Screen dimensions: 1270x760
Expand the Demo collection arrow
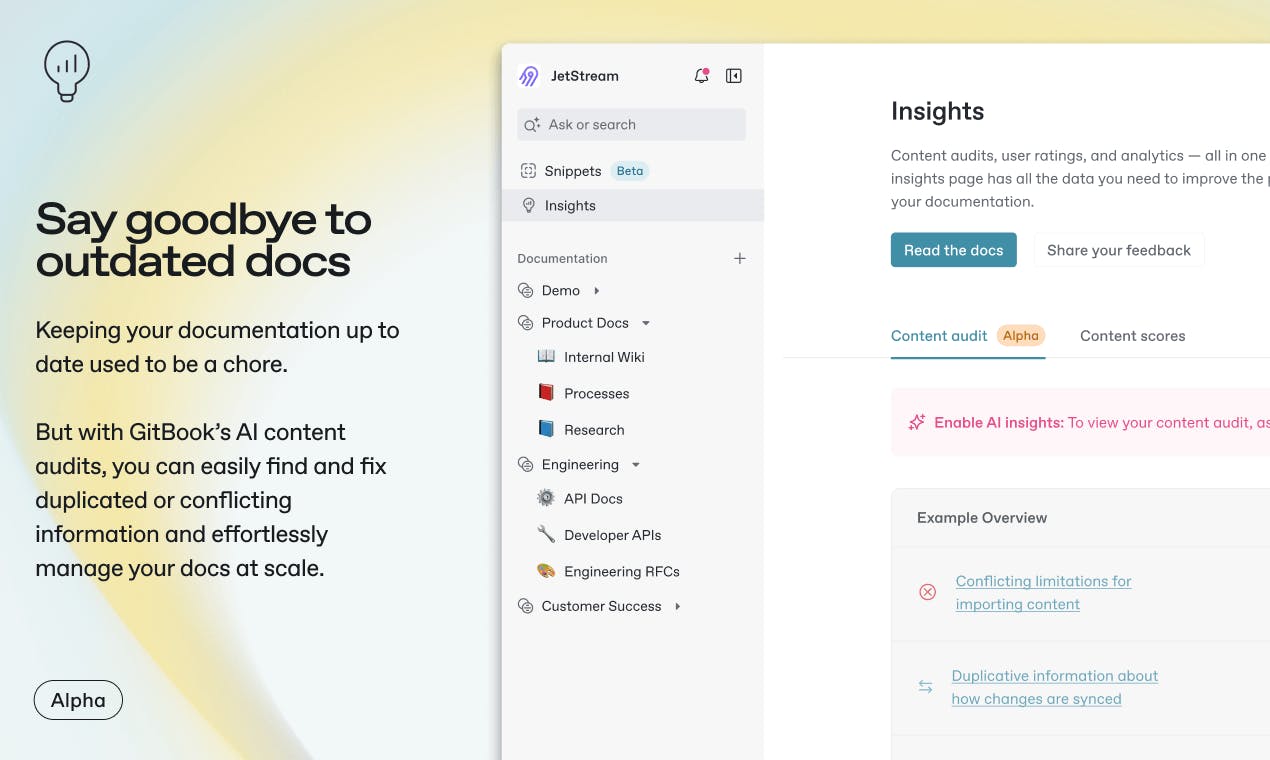point(597,291)
